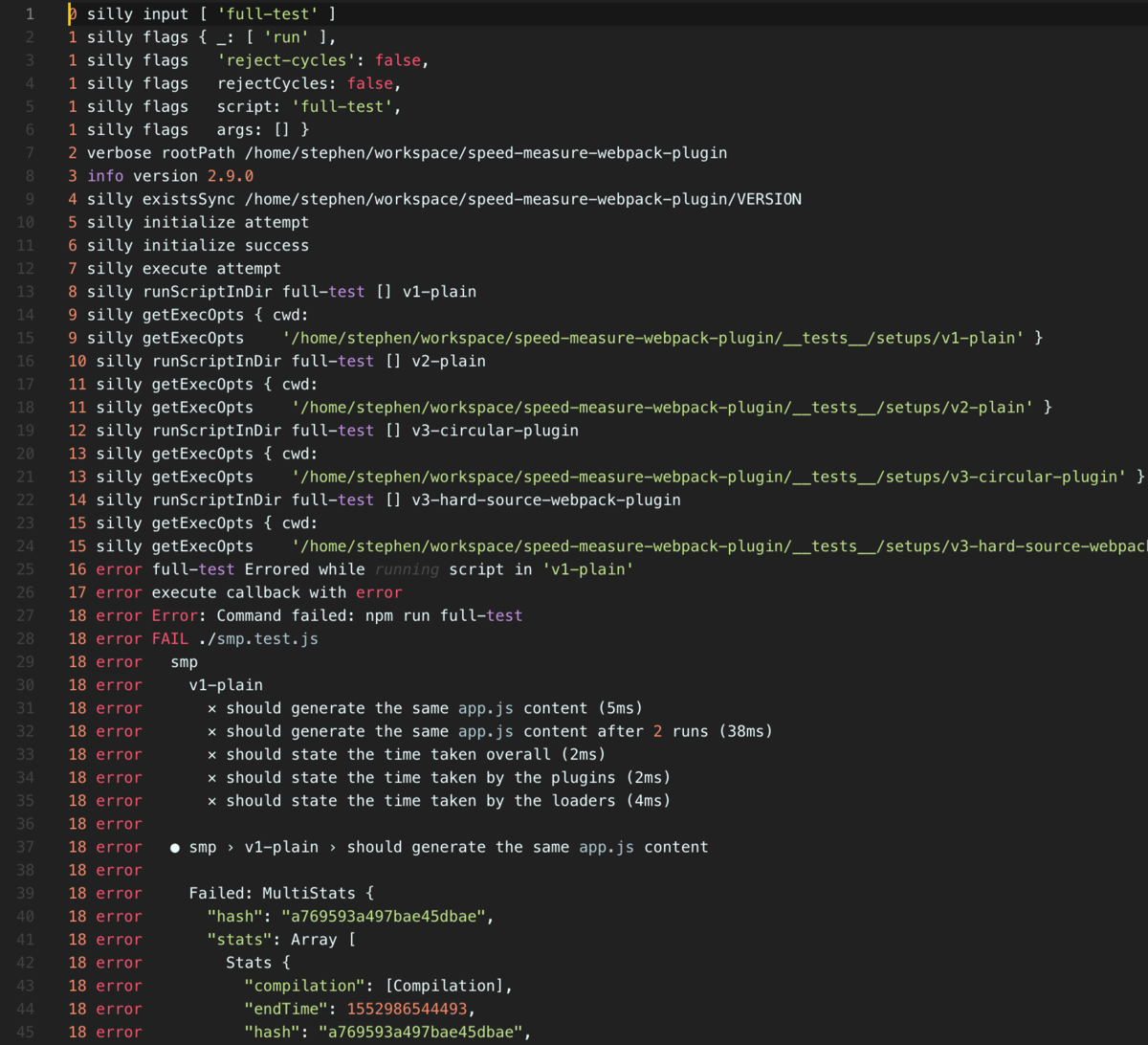
Task: Click the gutter line number 25
Action: [25, 569]
